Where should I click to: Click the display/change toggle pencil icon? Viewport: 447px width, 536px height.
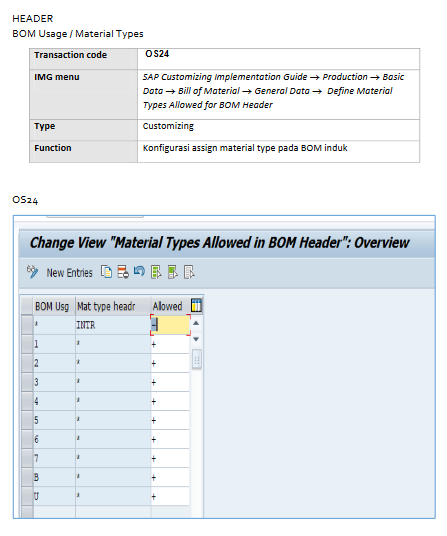(x=32, y=272)
